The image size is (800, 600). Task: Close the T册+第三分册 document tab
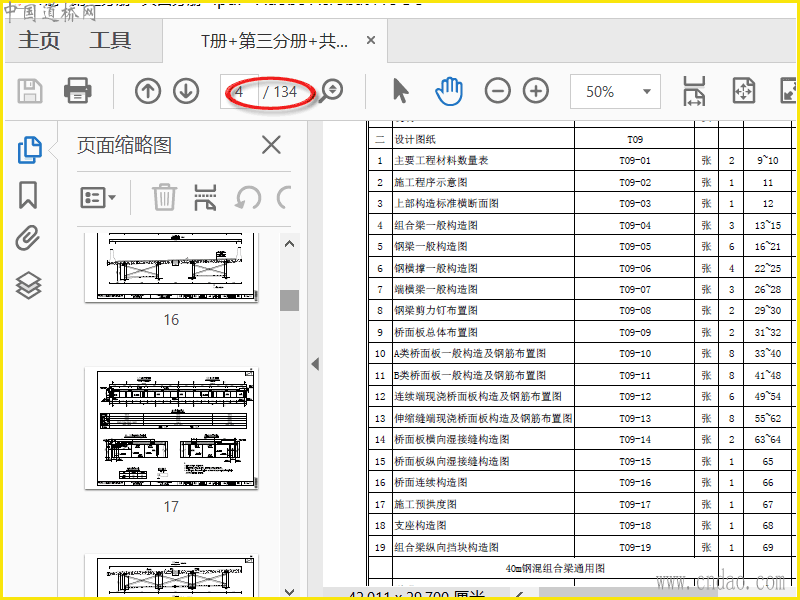(x=371, y=40)
